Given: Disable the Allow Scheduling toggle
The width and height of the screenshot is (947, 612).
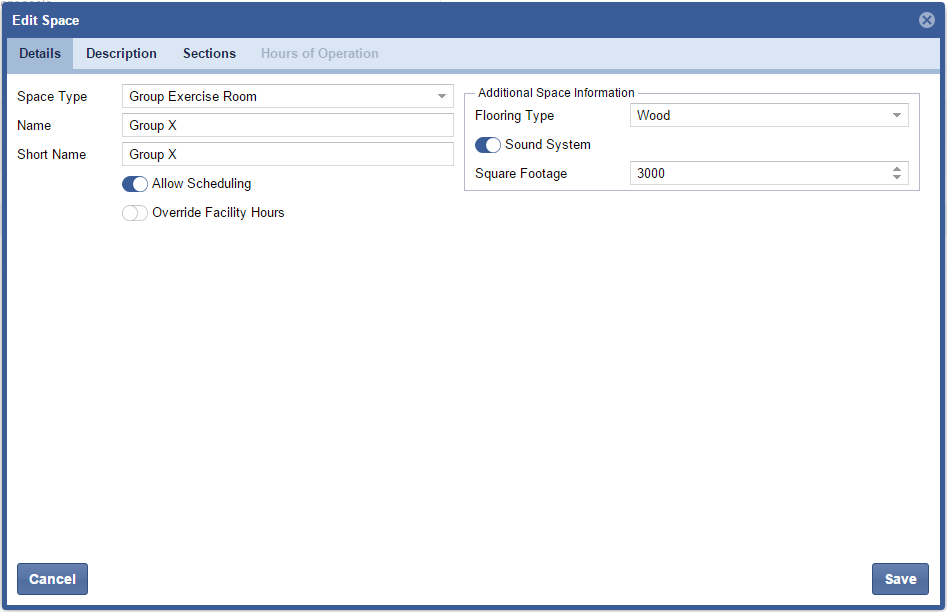Looking at the screenshot, I should pyautogui.click(x=135, y=184).
